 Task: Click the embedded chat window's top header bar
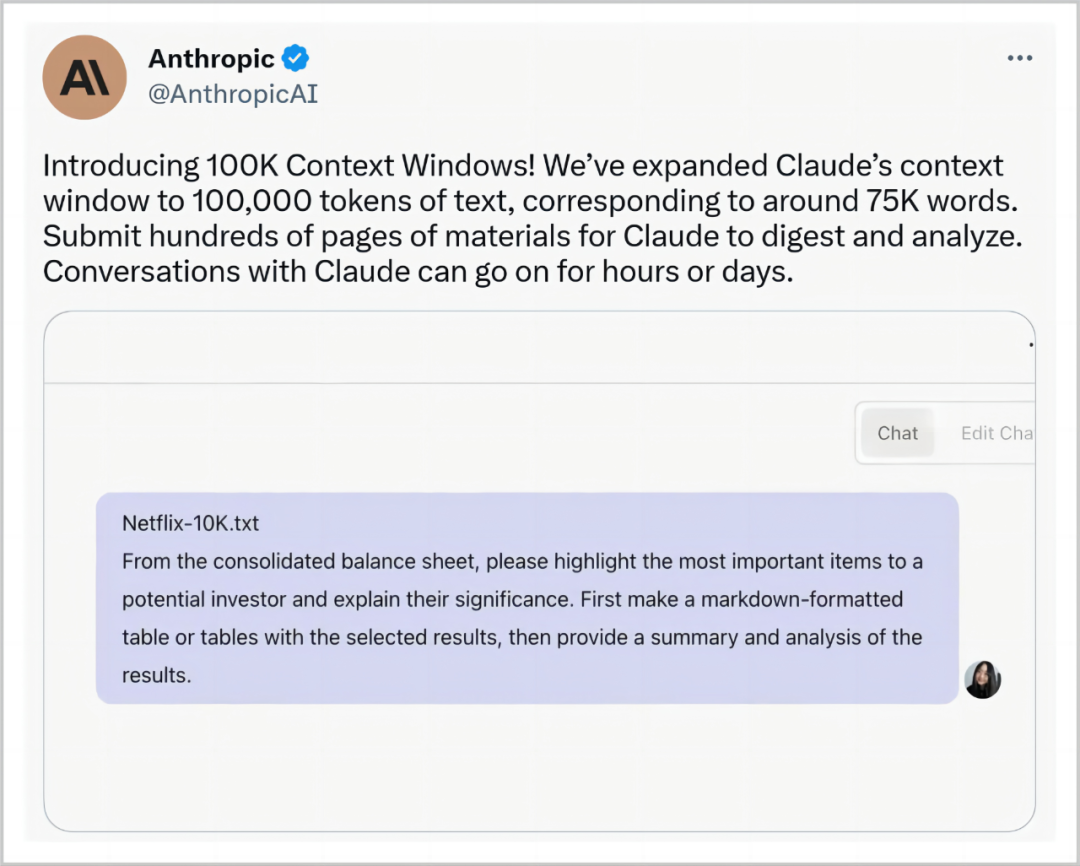tap(539, 347)
